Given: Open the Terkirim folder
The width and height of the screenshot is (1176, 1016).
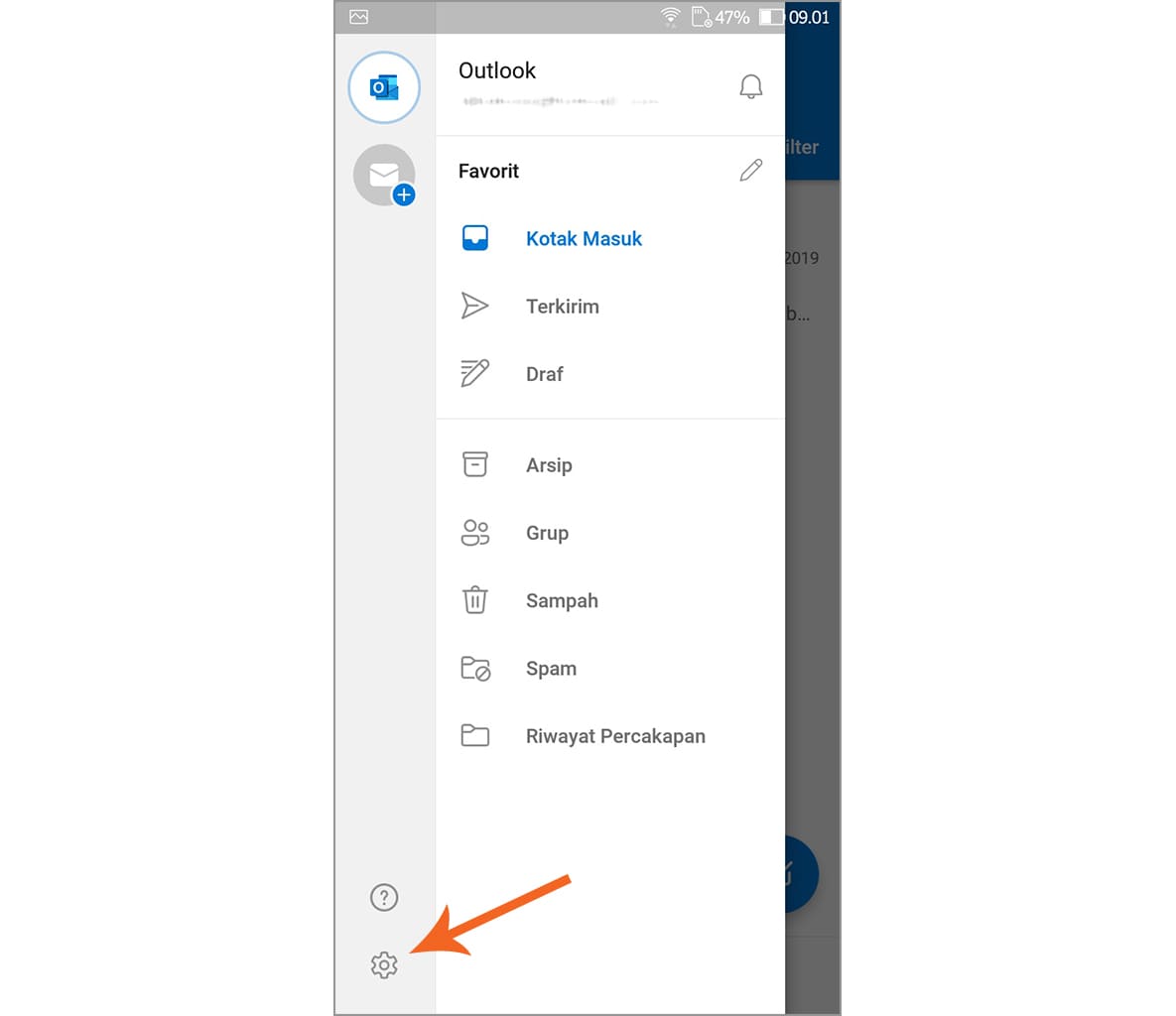Looking at the screenshot, I should point(610,306).
